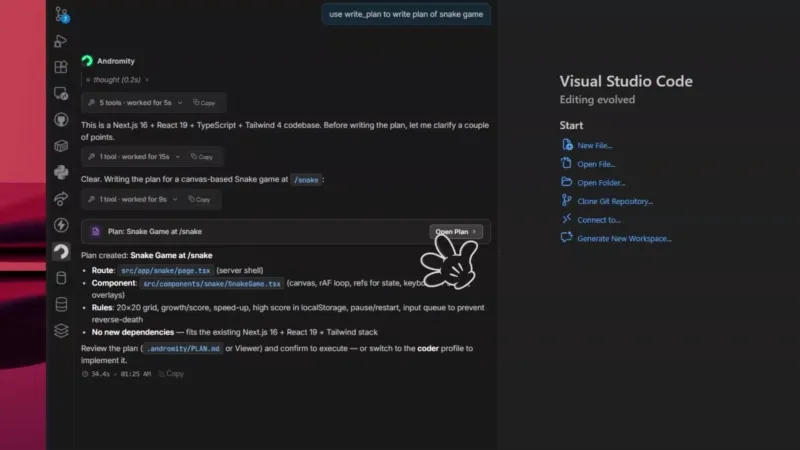Viewport: 800px width, 450px height.
Task: Open .andromity/PLAN.md file link
Action: pos(183,349)
